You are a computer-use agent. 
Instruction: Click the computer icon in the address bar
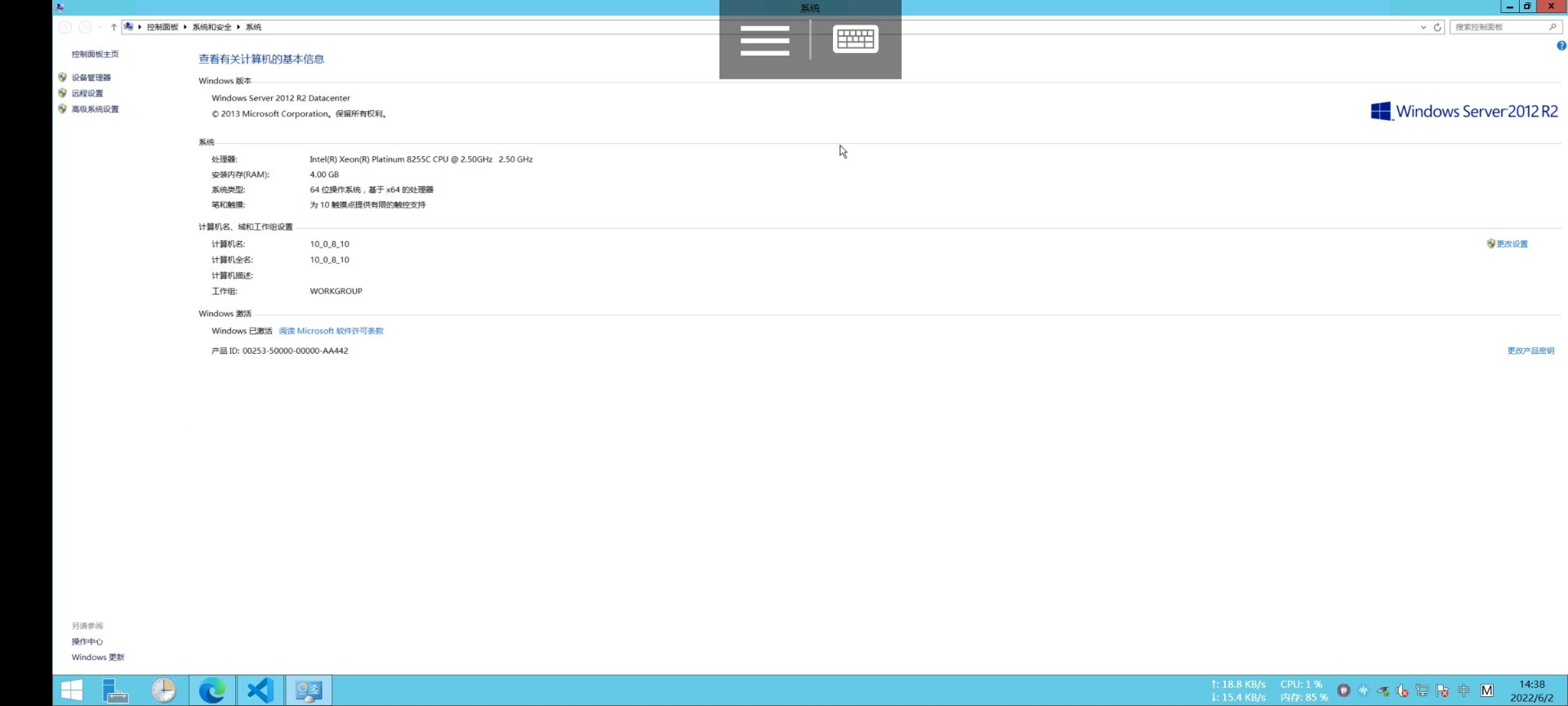[128, 27]
